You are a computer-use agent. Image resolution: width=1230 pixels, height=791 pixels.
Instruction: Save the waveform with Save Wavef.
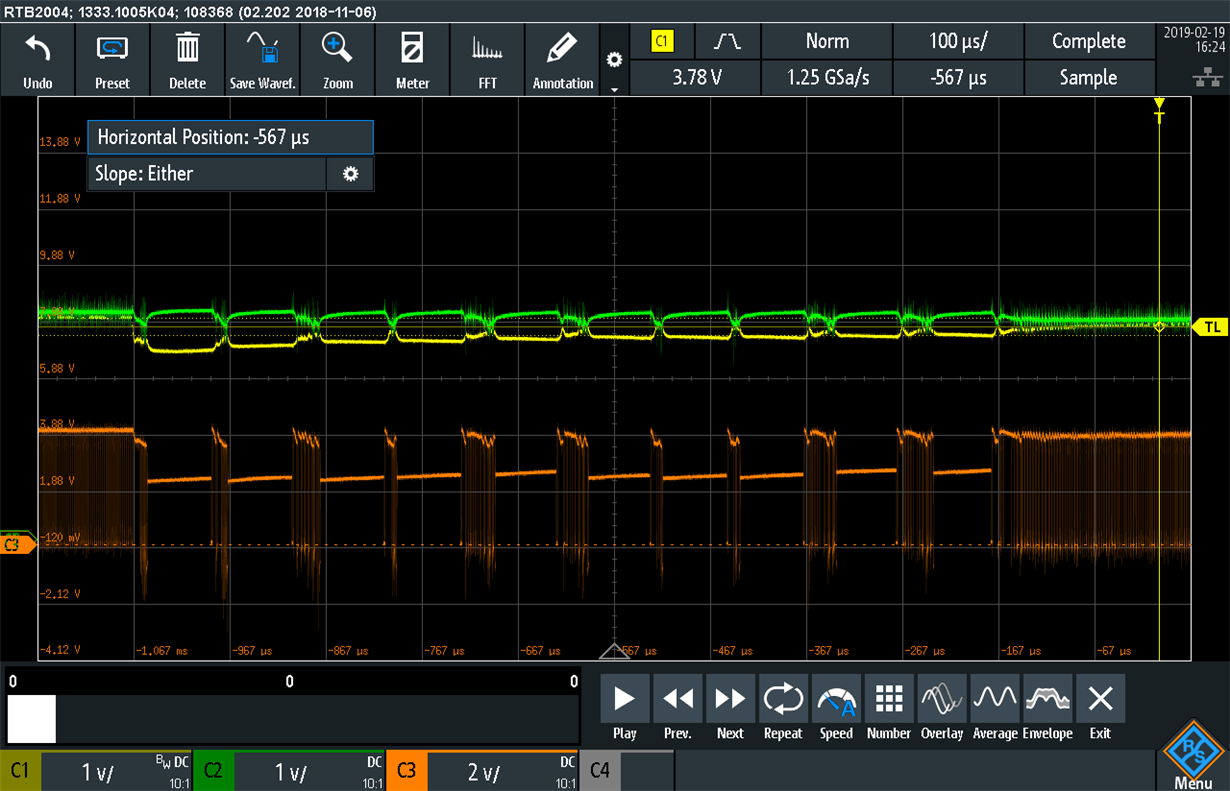262,60
